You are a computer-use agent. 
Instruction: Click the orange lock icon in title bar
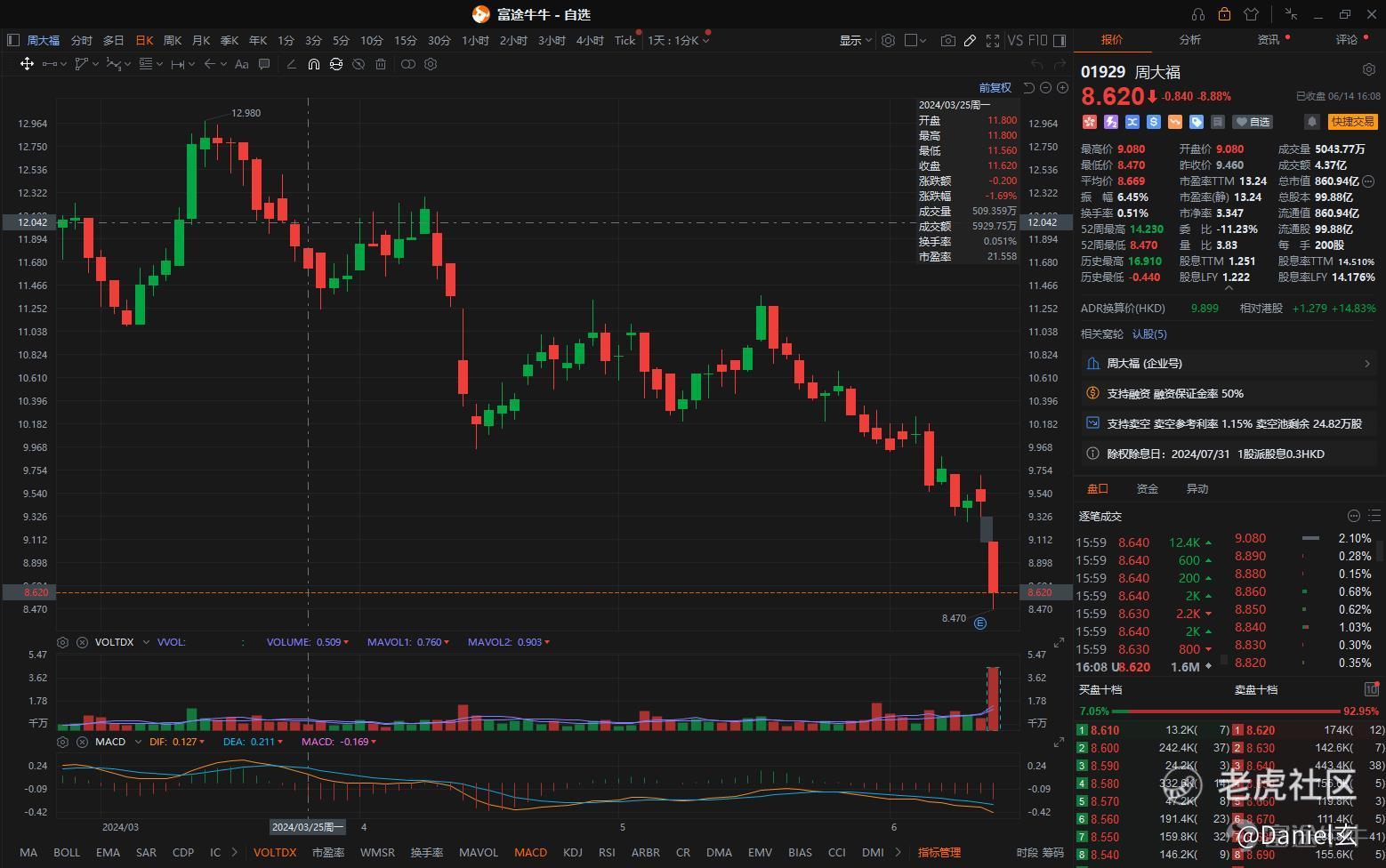(1225, 14)
